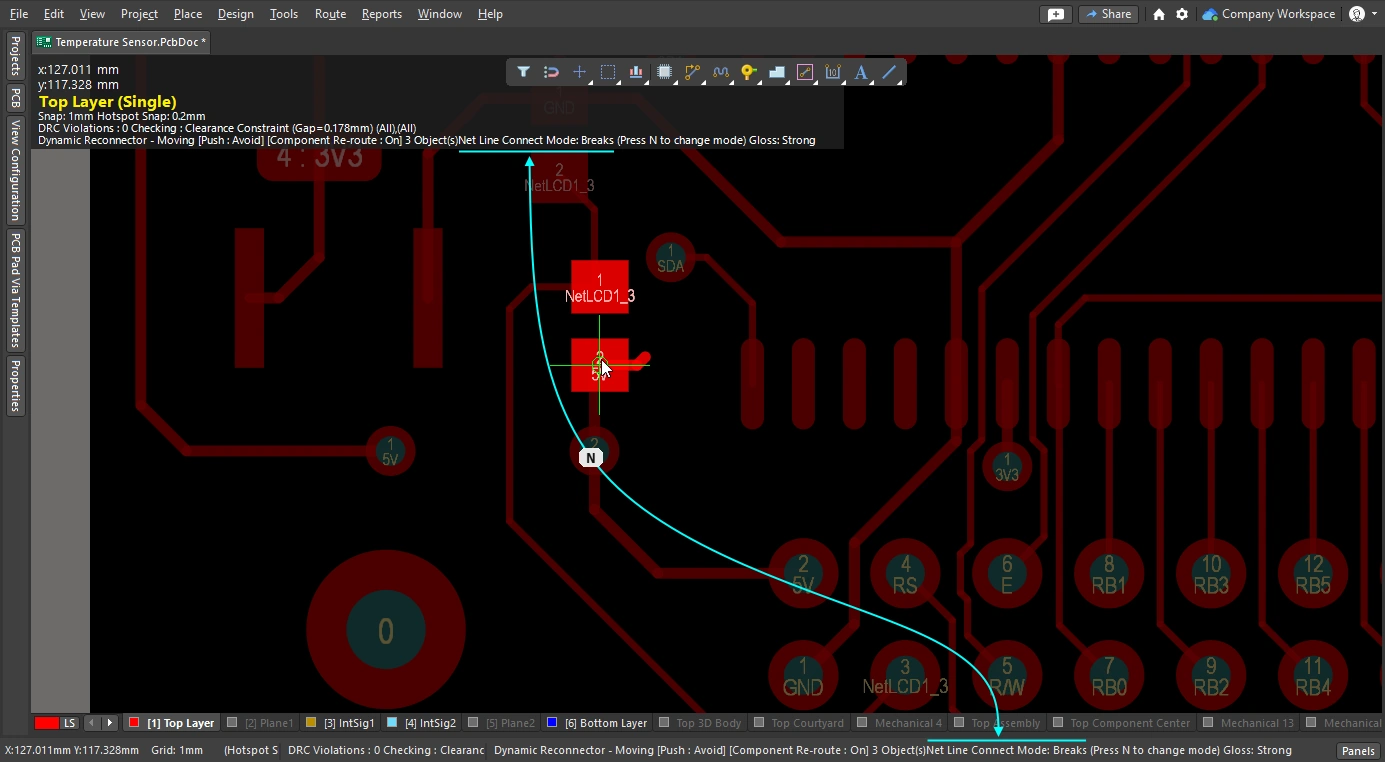Viewport: 1385px width, 762px height.
Task: Select the [1] Top Layer tab
Action: [172, 723]
